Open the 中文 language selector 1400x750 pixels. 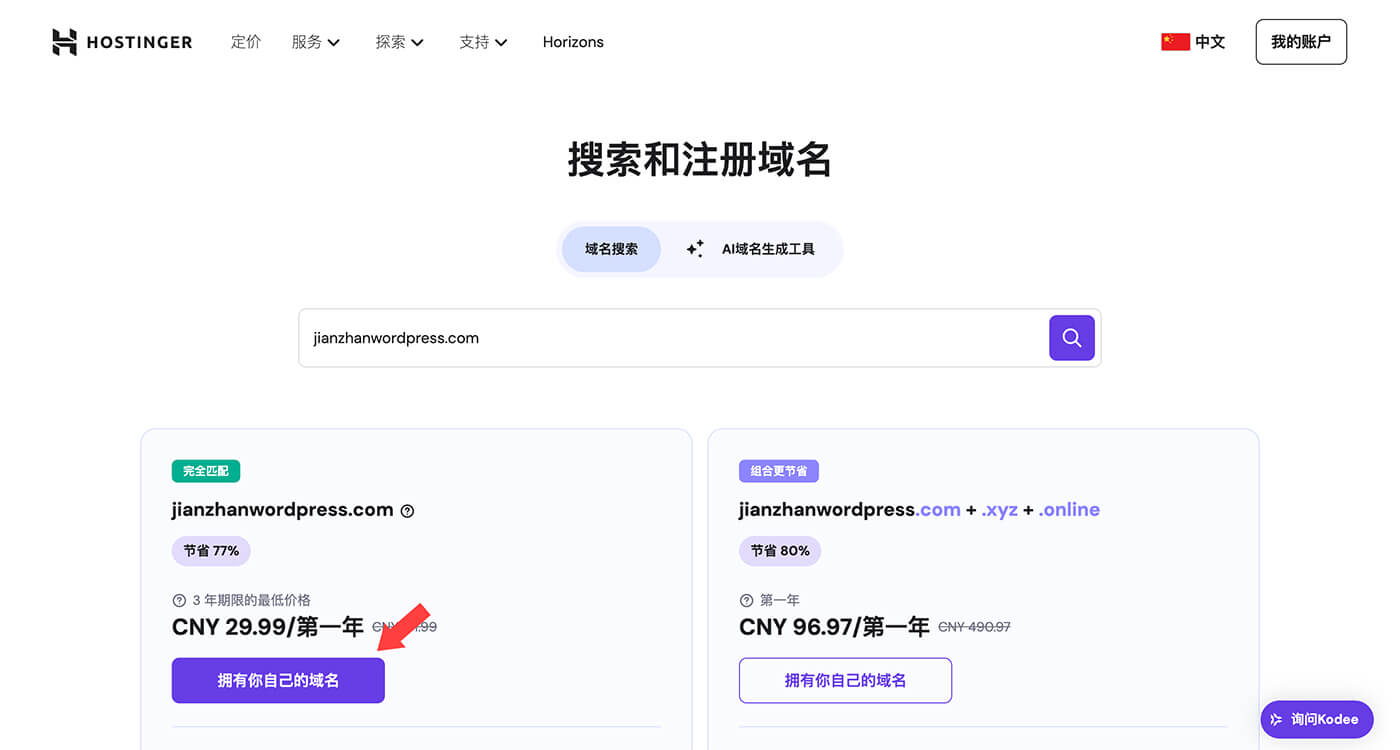[1193, 42]
